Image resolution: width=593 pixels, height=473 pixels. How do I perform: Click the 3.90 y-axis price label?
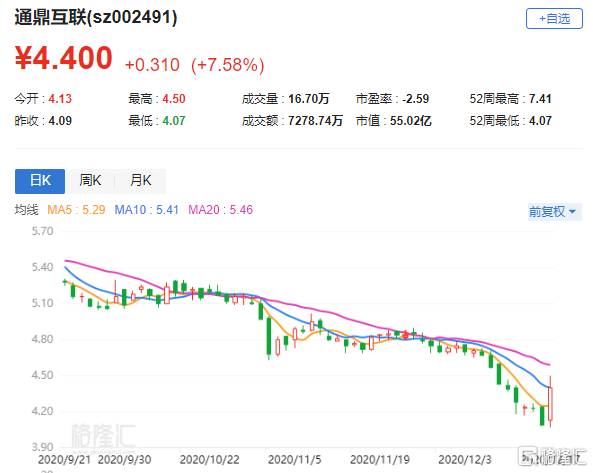(42, 447)
